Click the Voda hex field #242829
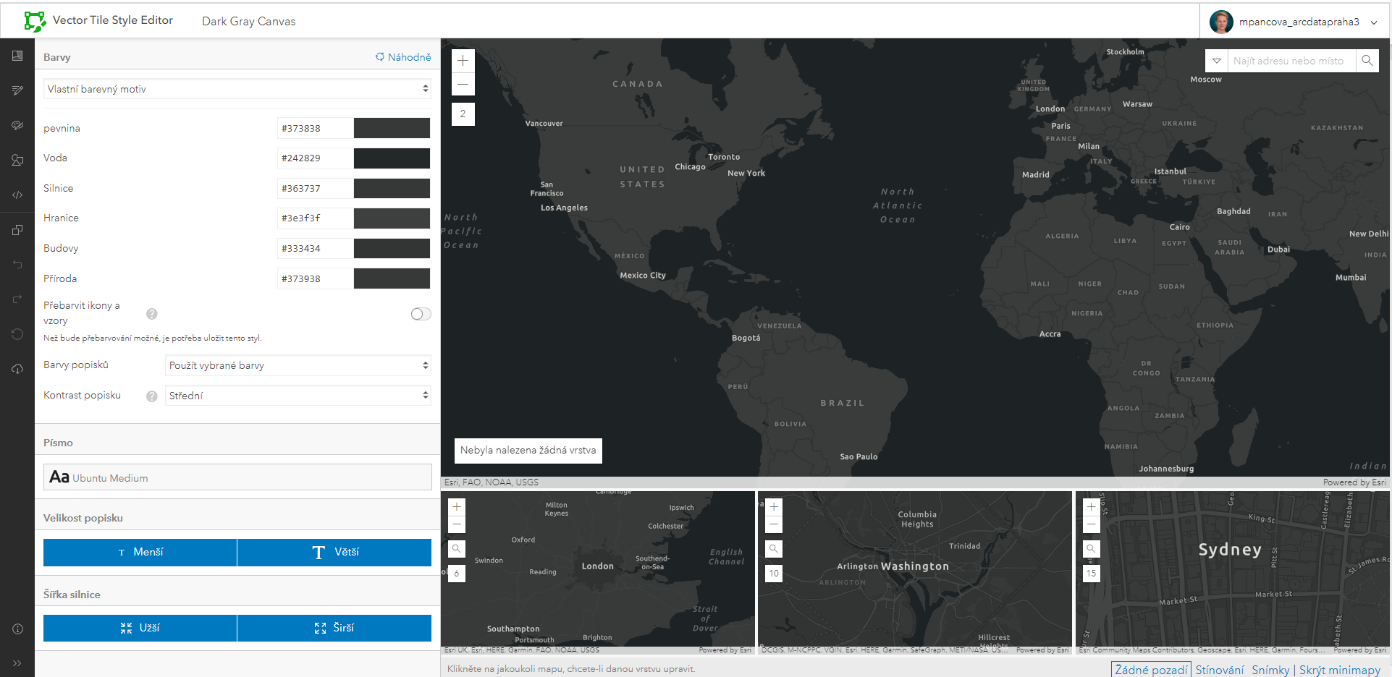Viewport: 1392px width, 677px height. pyautogui.click(x=315, y=158)
